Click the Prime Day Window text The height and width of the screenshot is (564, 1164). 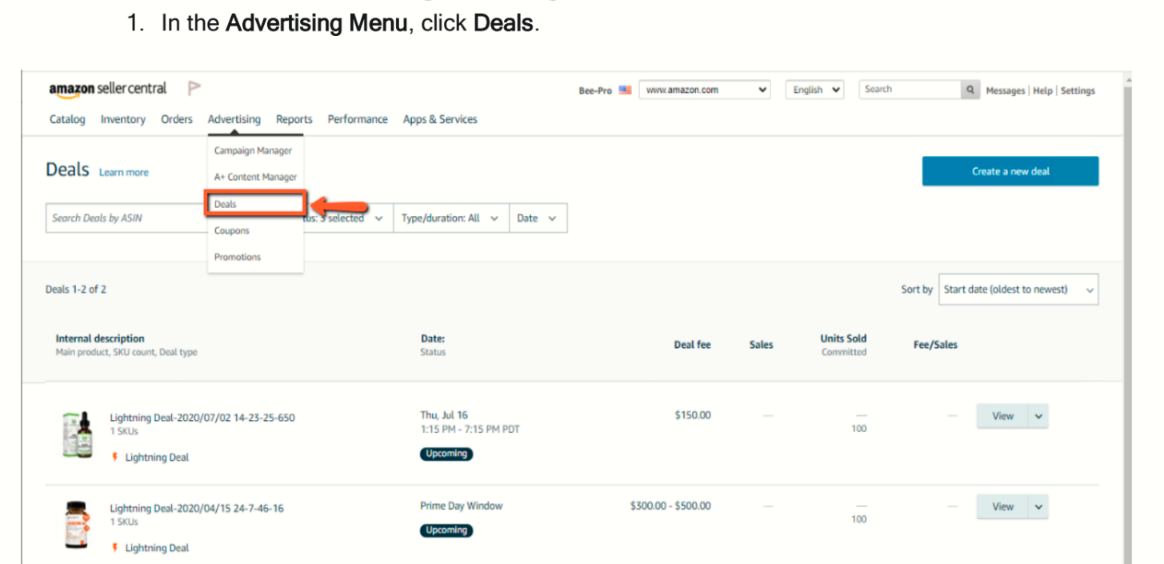click(x=461, y=506)
